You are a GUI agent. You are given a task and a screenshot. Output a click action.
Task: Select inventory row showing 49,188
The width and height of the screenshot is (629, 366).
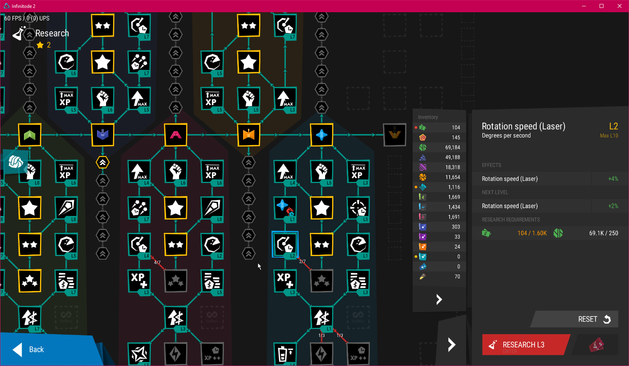[x=439, y=157]
